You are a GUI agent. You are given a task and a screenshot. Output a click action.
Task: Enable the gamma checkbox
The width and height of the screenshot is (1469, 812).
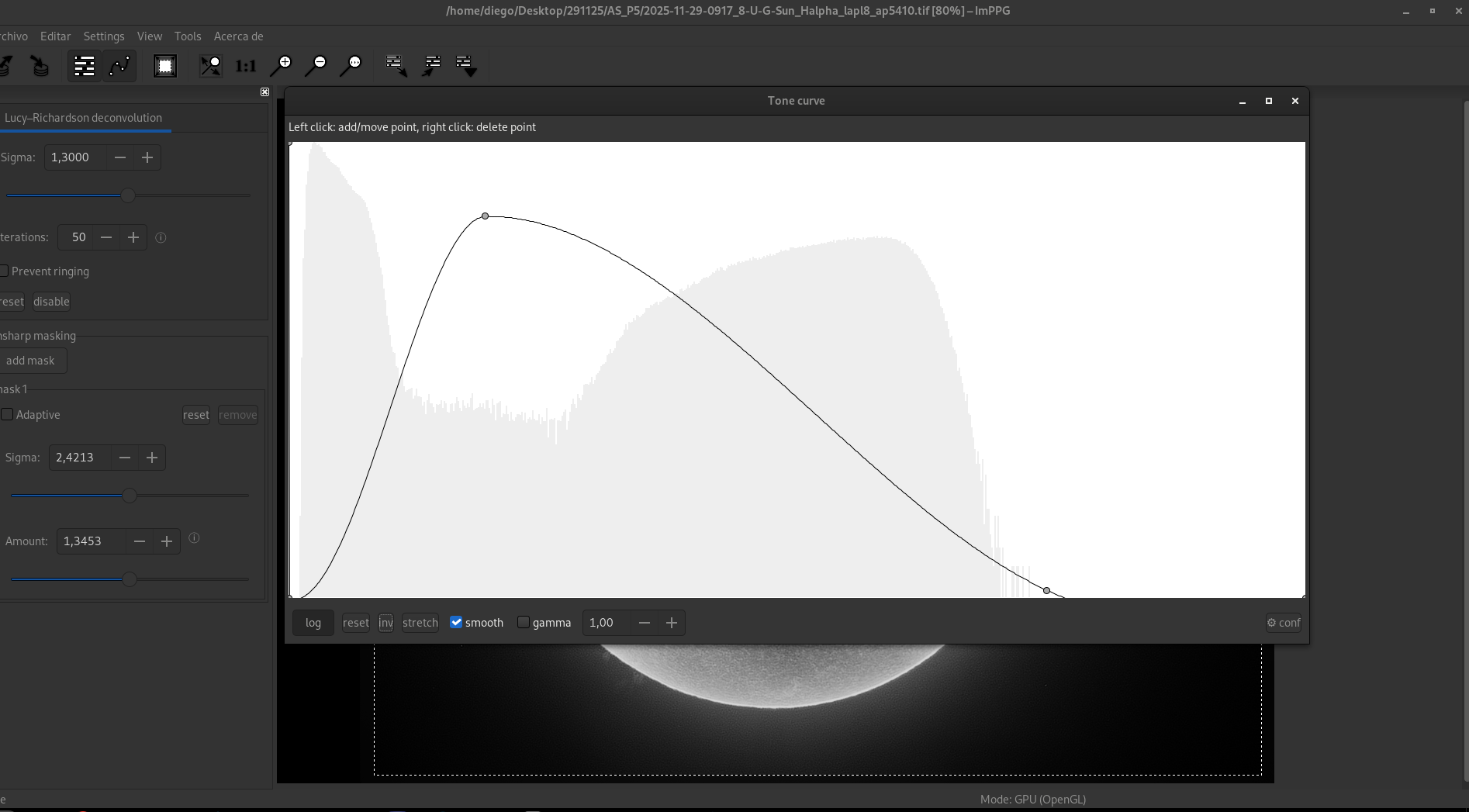pyautogui.click(x=524, y=623)
